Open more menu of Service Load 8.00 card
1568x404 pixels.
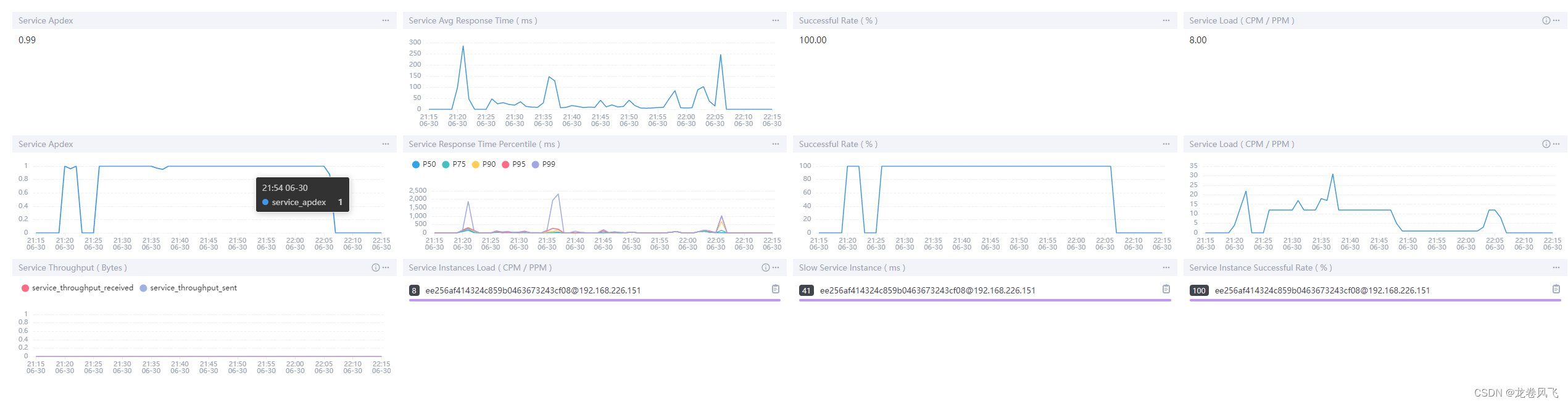(1556, 20)
